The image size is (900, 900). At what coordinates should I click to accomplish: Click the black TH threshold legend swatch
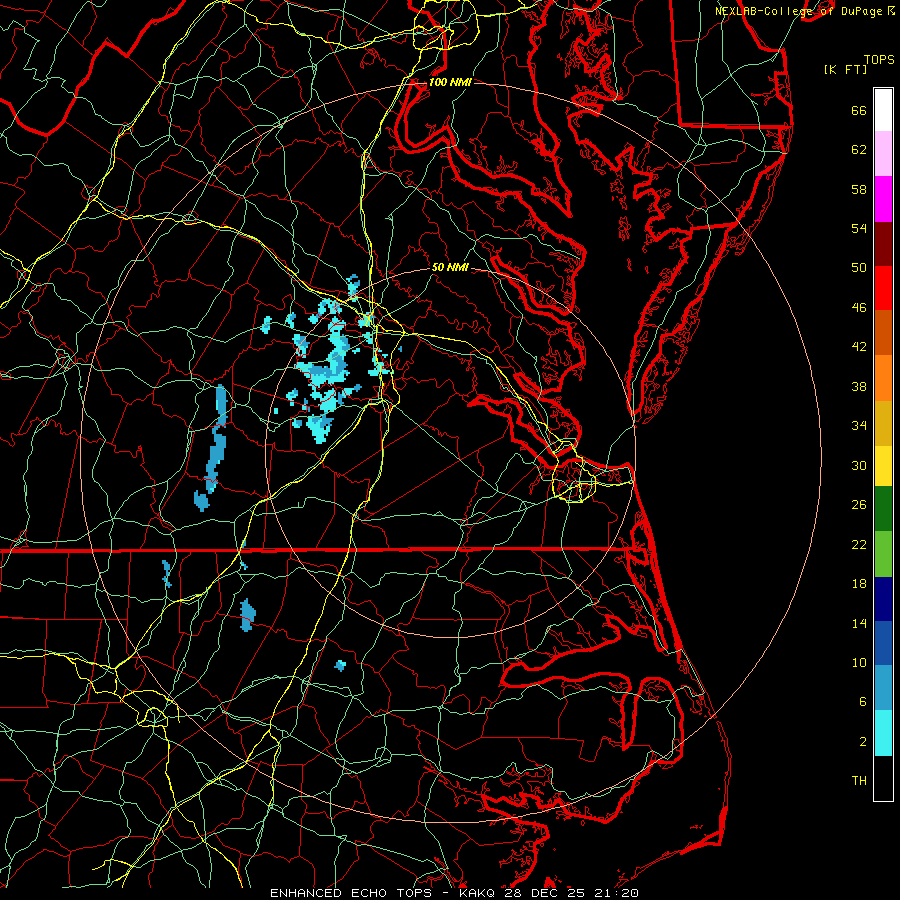point(883,778)
